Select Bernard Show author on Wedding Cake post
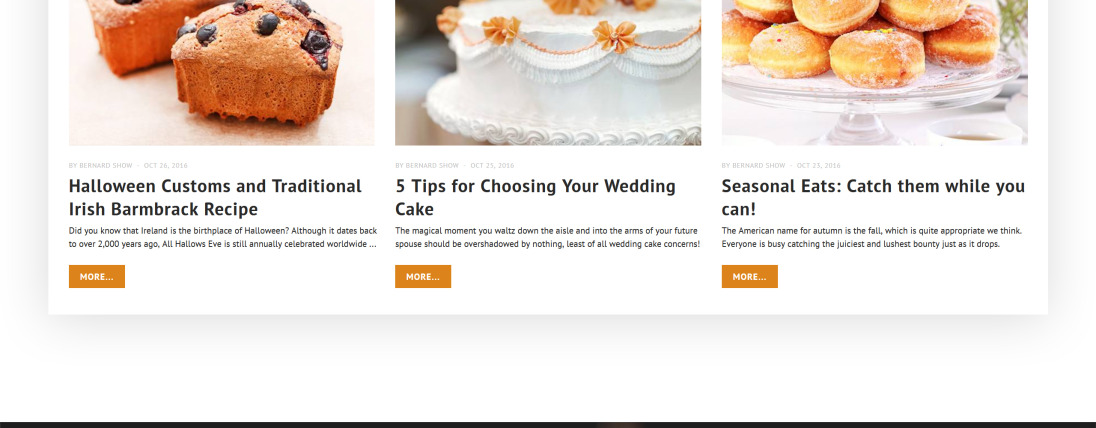This screenshot has height=428, width=1096. (x=432, y=166)
